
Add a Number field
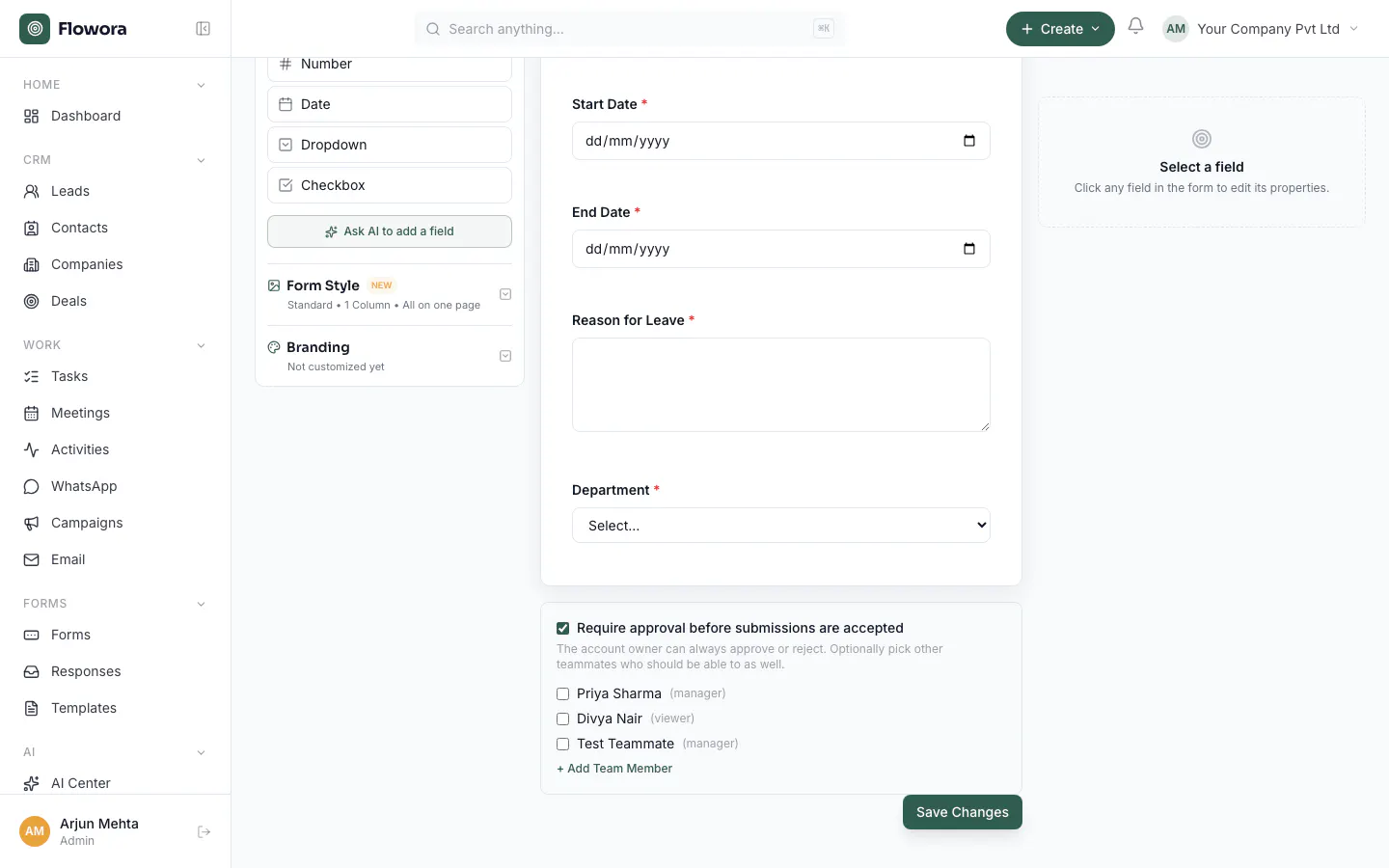pos(390,67)
